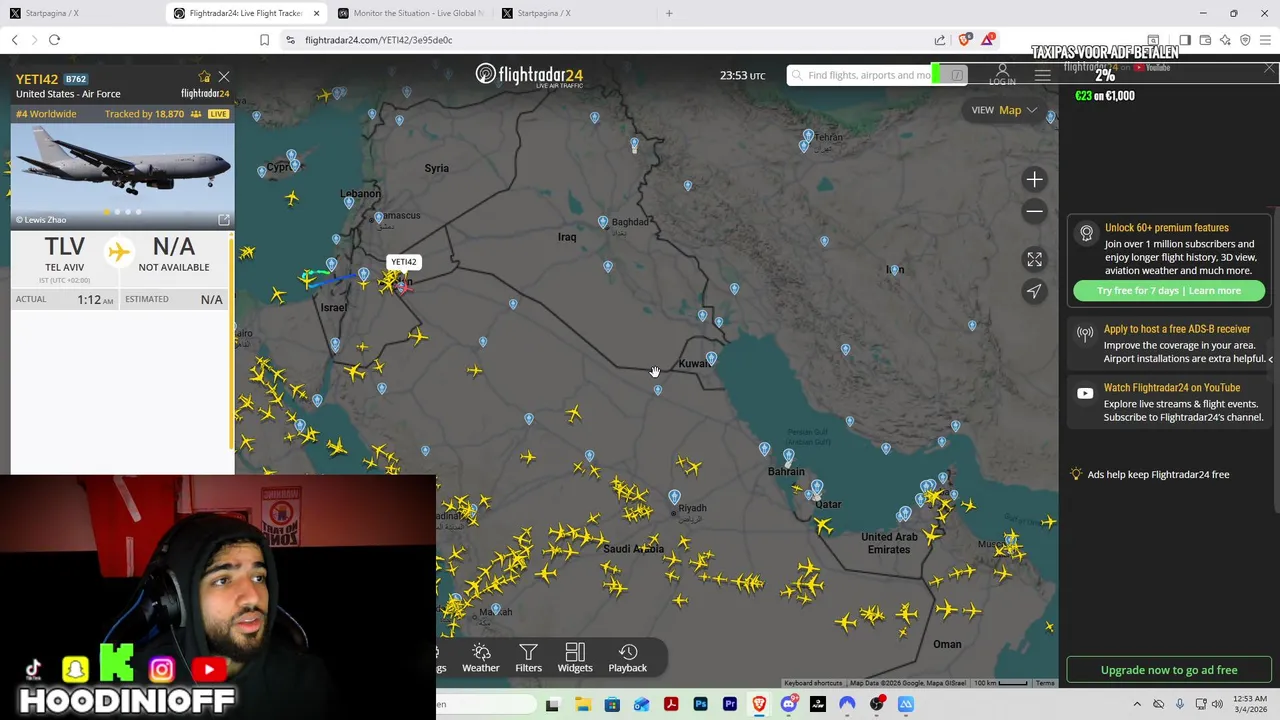Open Brave Wallet icon
This screenshot has height=720, width=1280.
coord(1205,40)
